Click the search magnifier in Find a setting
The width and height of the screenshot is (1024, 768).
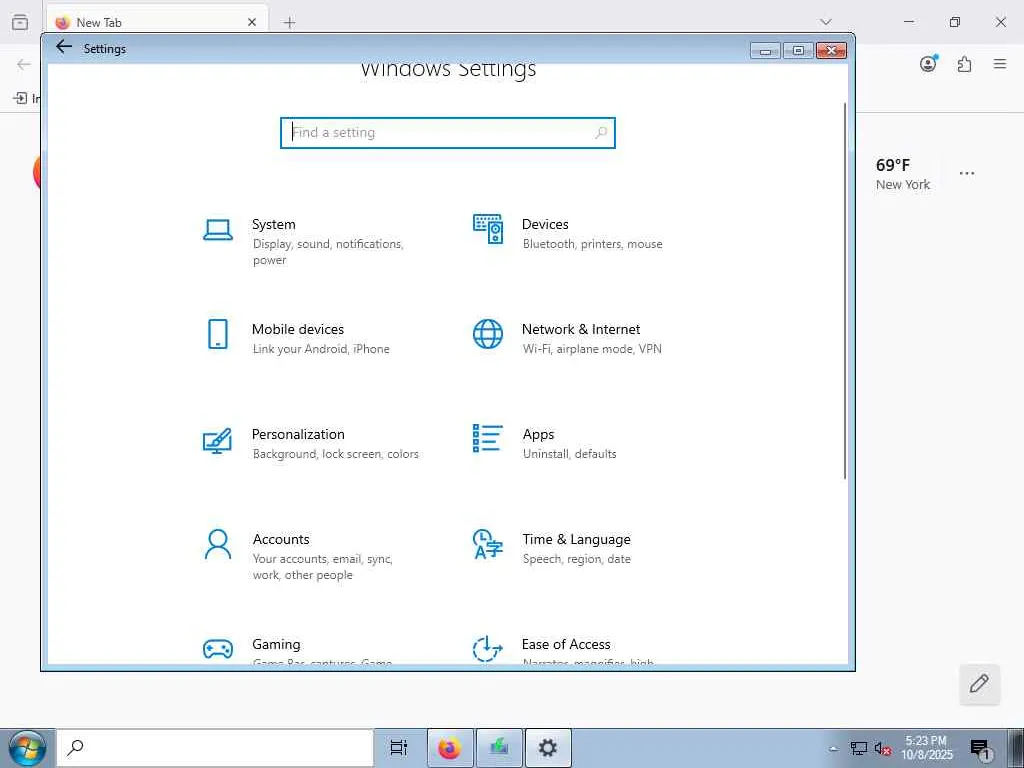[601, 133]
